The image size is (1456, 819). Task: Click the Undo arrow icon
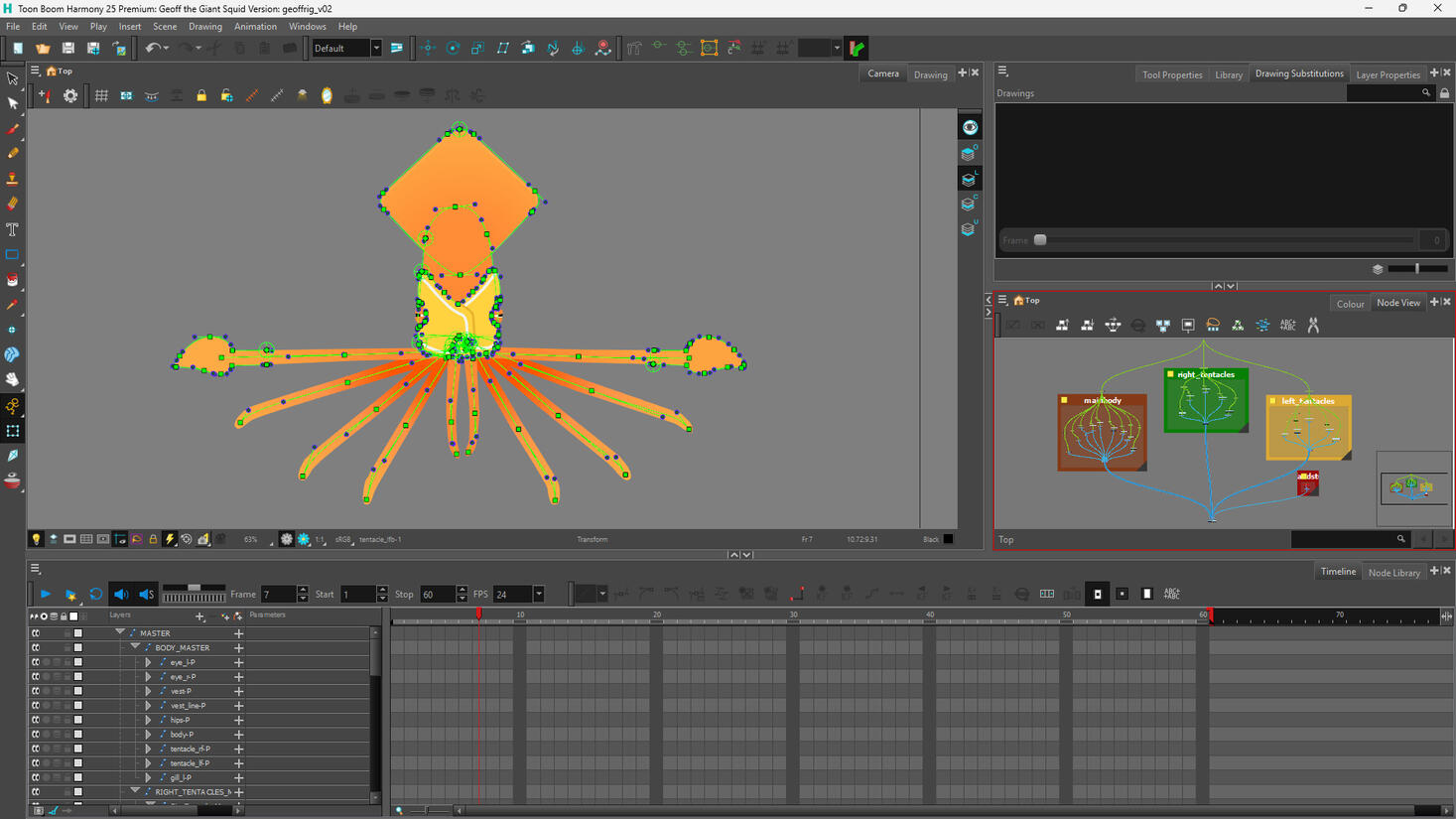152,48
